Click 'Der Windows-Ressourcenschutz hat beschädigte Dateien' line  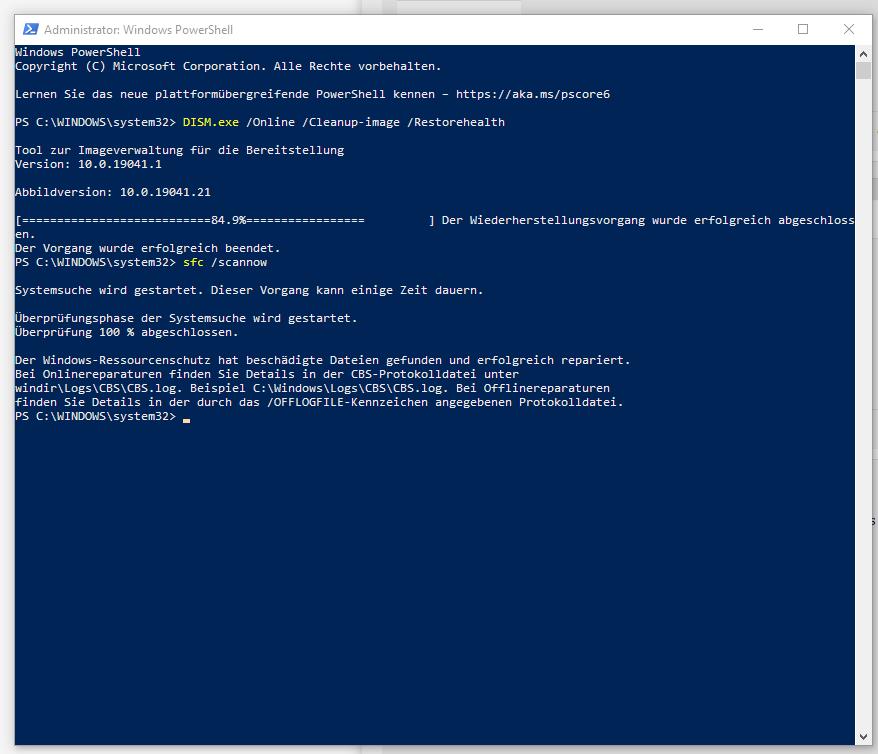[x=323, y=360]
